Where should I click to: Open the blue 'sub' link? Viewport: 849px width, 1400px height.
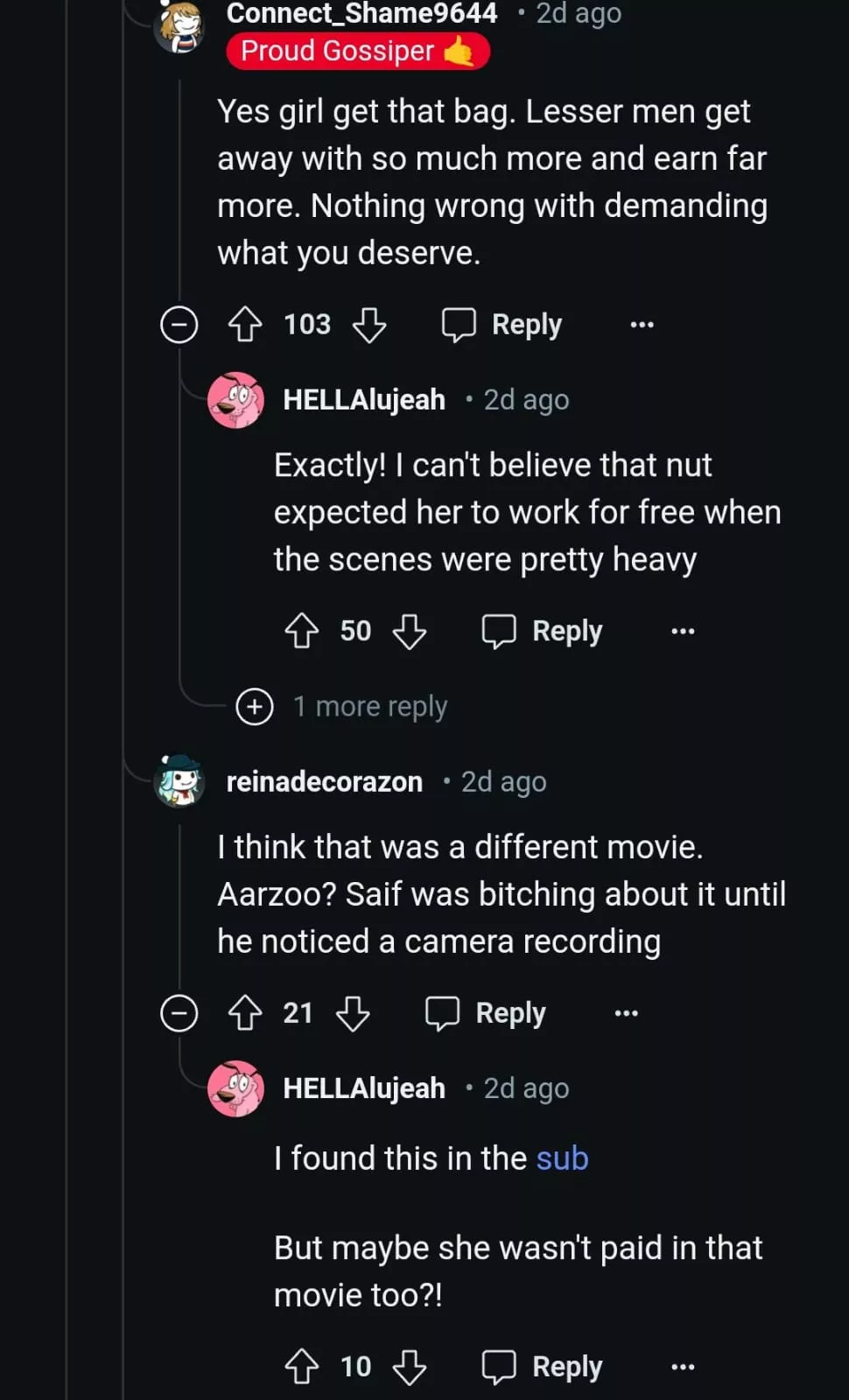pyautogui.click(x=562, y=1158)
